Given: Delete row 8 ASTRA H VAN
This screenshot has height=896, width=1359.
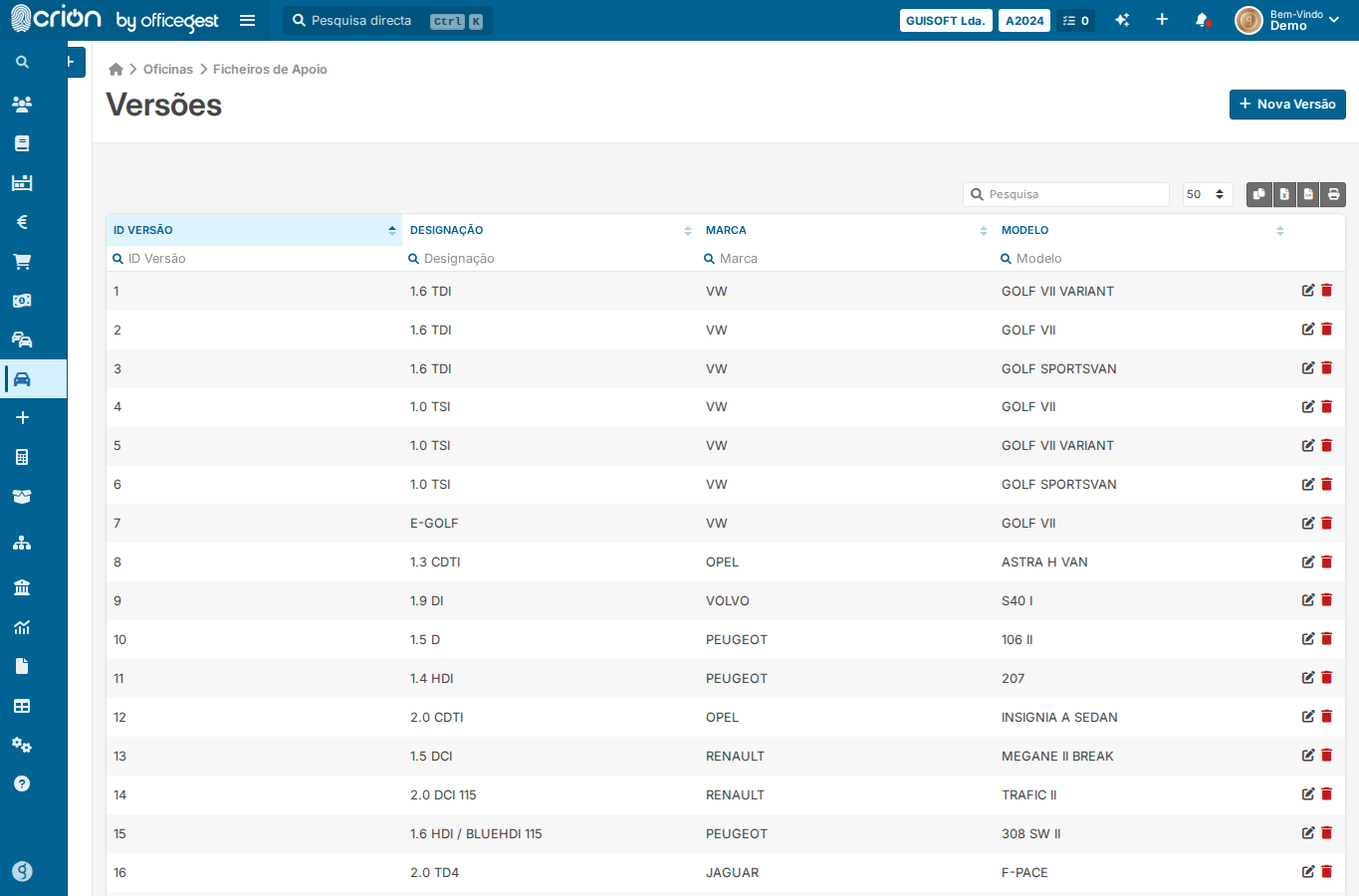Looking at the screenshot, I should (1327, 561).
